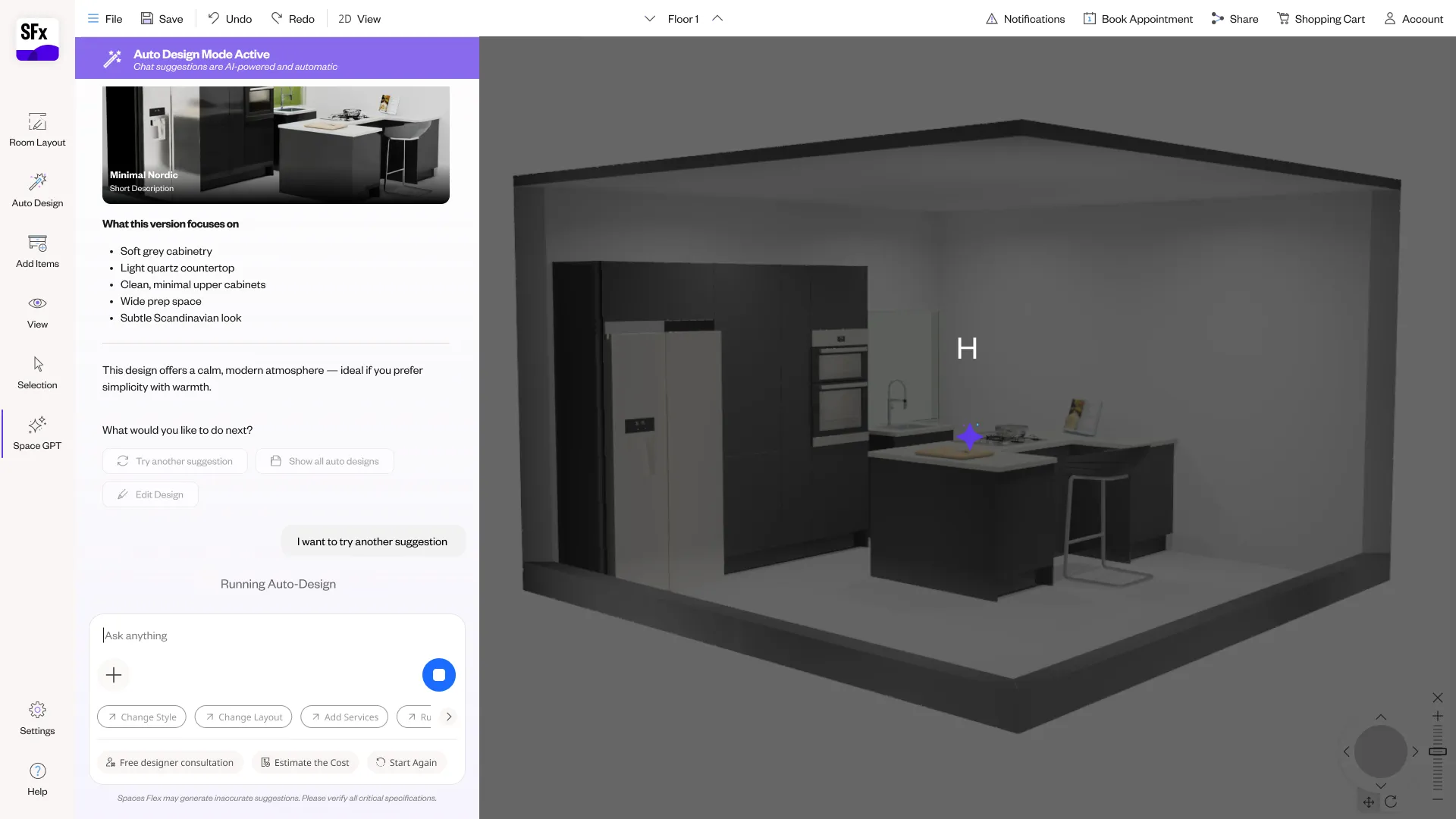Click the Edit Design button

150,494
